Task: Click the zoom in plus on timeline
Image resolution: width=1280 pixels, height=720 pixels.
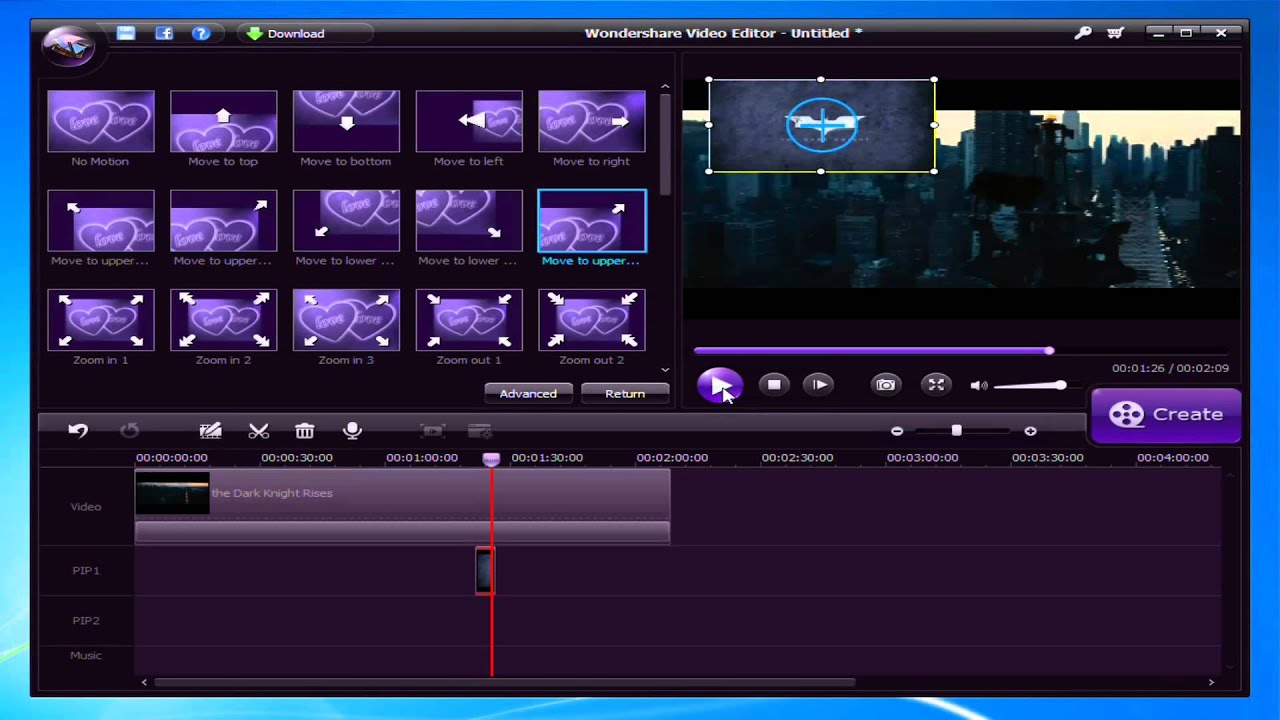Action: 1030,431
